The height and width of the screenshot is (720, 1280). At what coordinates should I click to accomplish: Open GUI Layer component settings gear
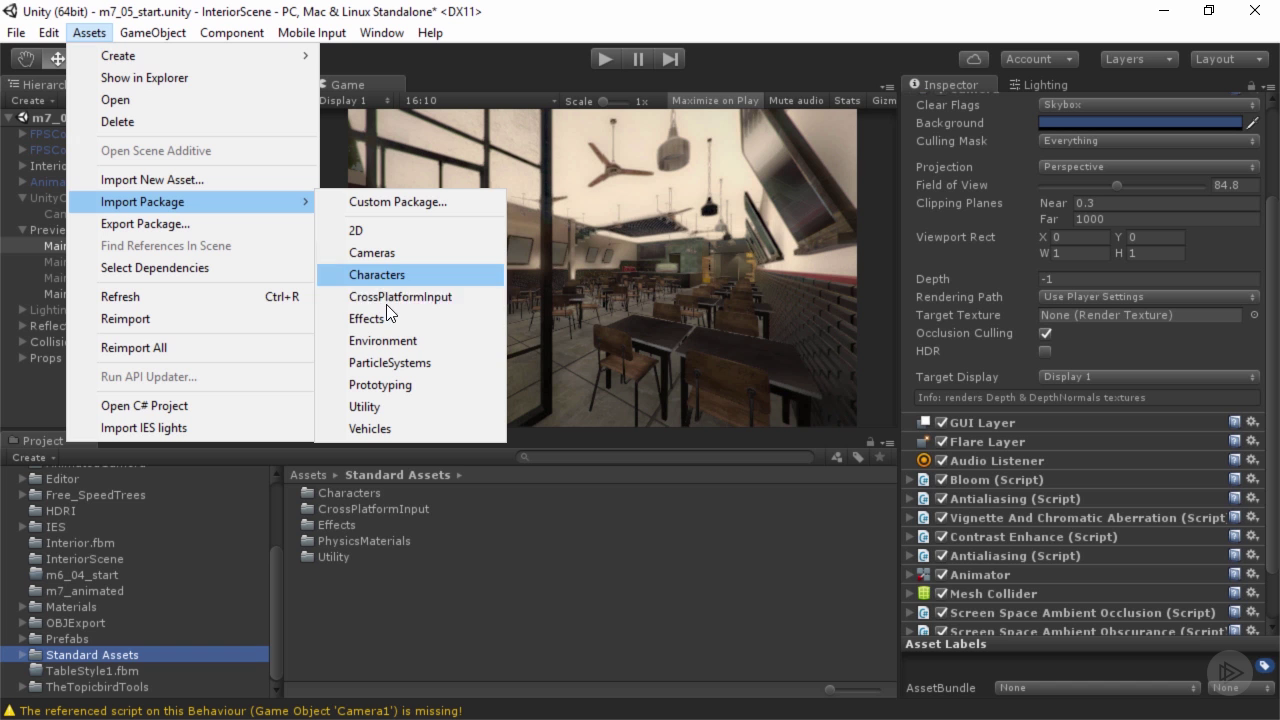tap(1252, 422)
